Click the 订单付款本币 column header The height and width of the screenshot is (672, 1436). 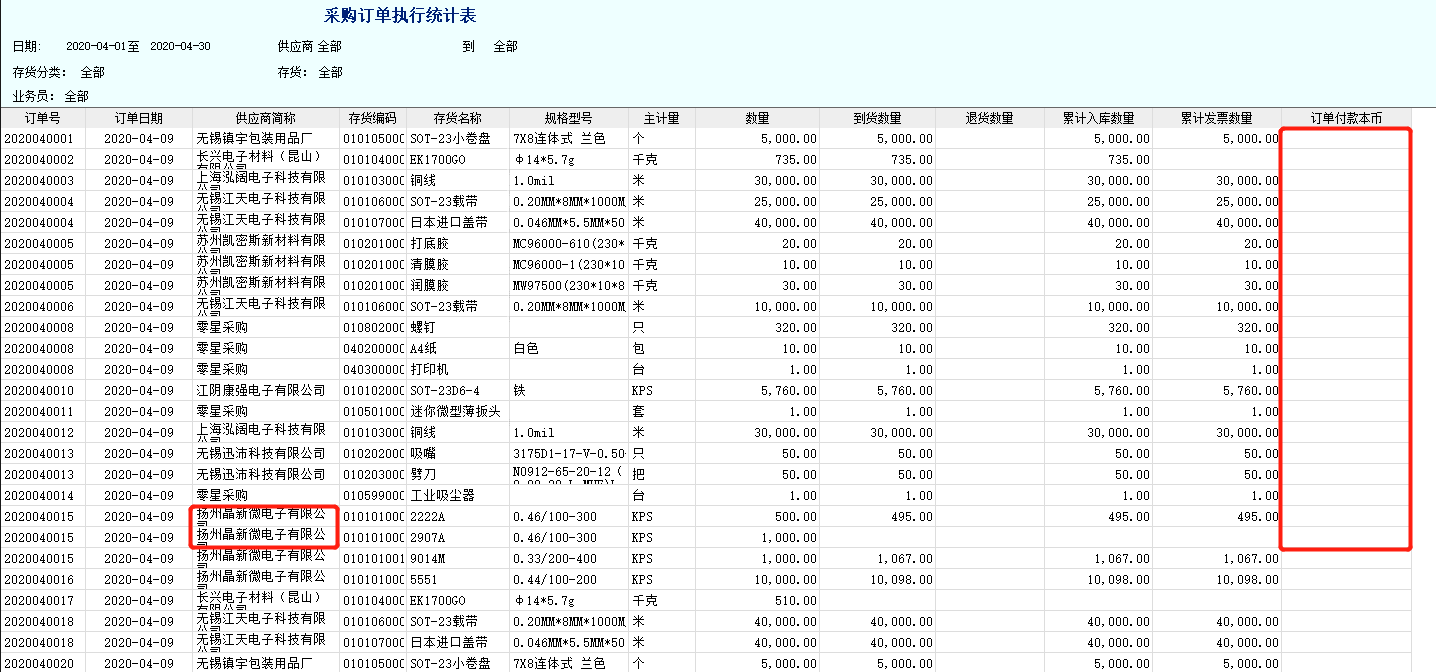[x=1346, y=118]
